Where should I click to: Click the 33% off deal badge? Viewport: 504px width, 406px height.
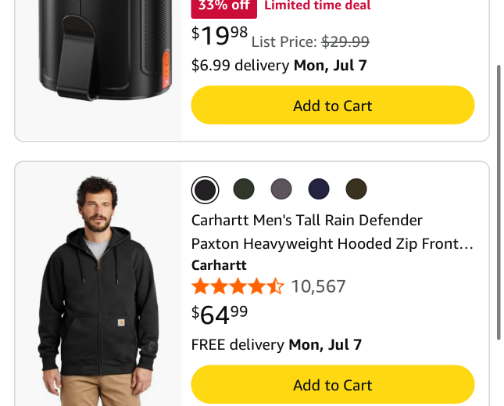224,7
